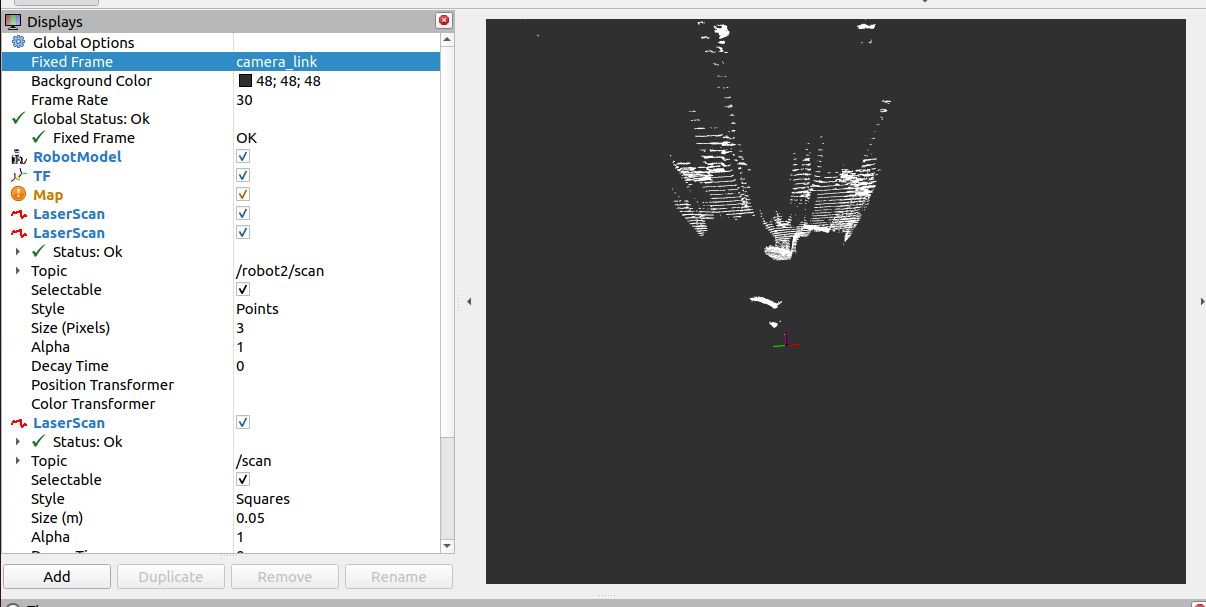1206x607 pixels.
Task: Expand the Topic row for /scan
Action: pyautogui.click(x=18, y=461)
